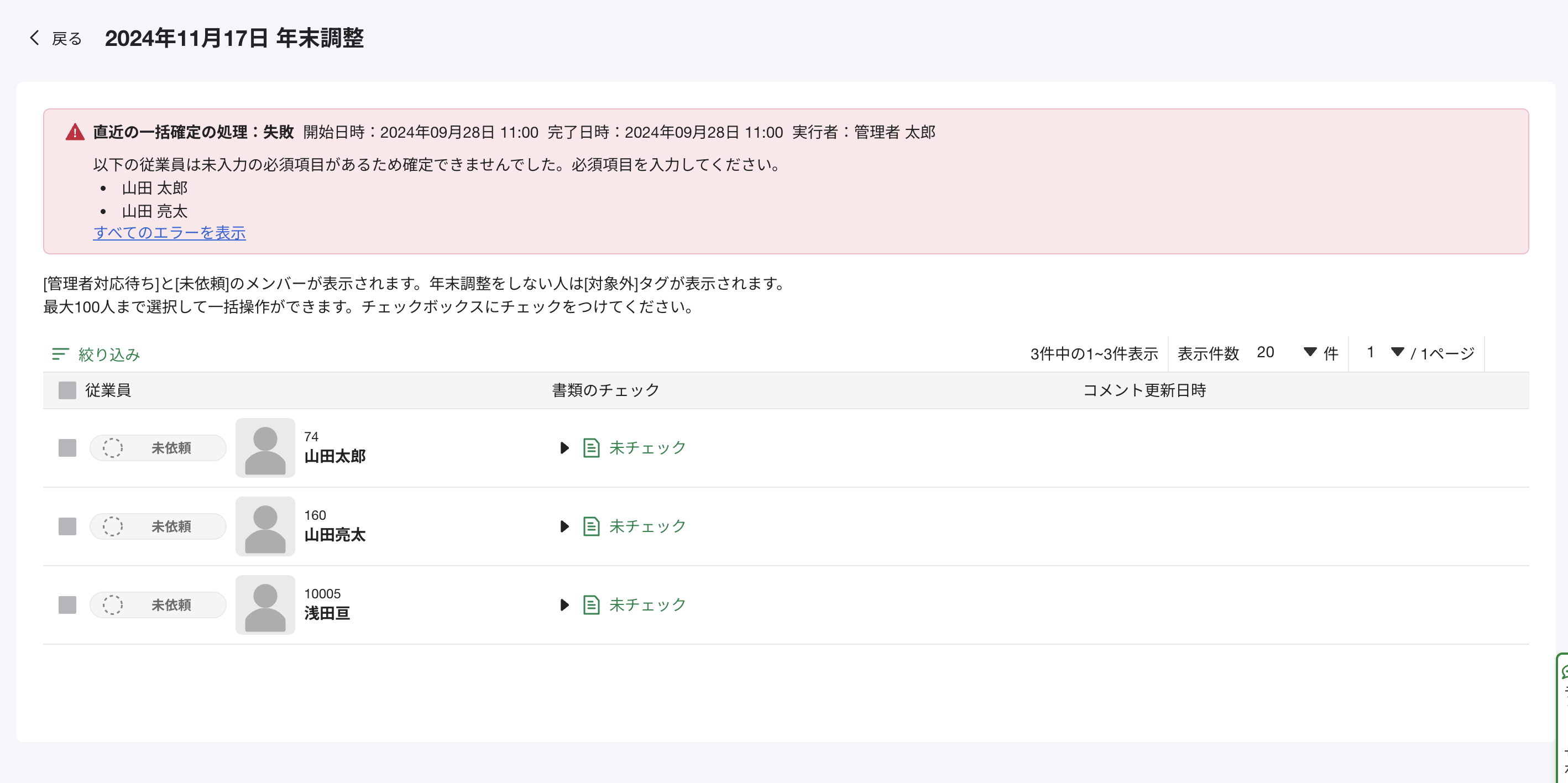Click the 絞り込み filter lines icon
This screenshot has width=1568, height=783.
click(60, 354)
